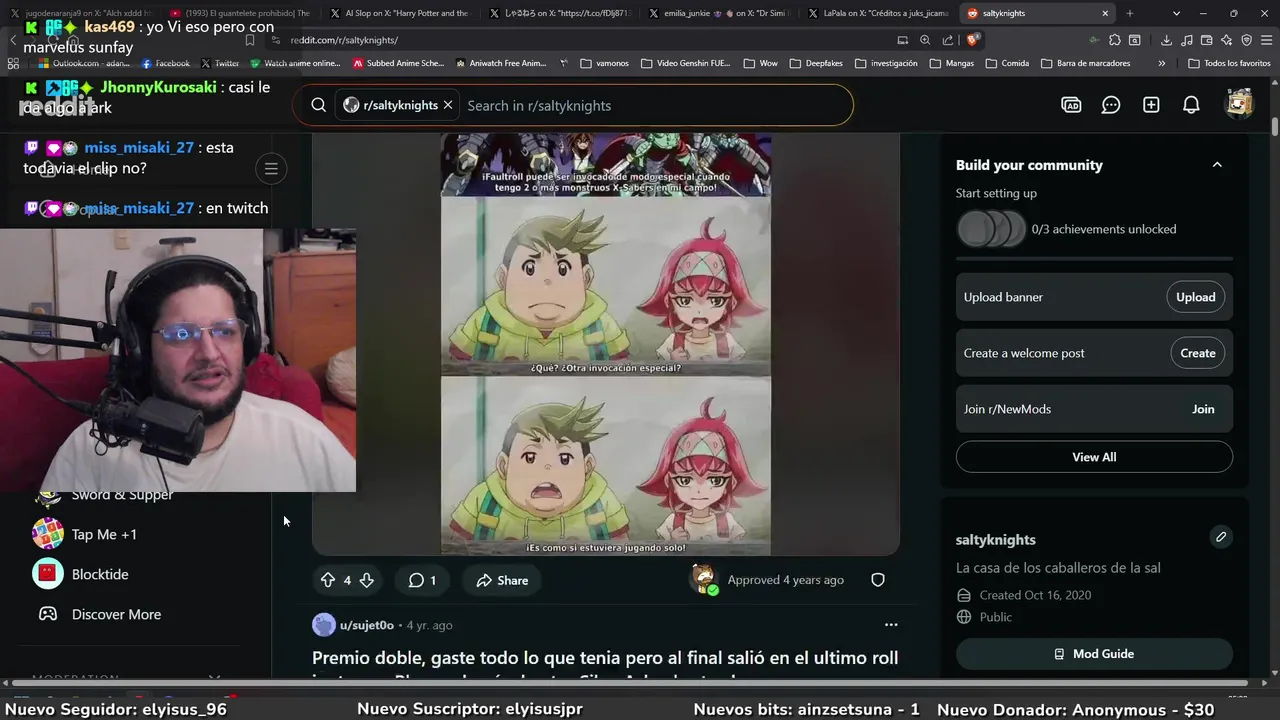Open comments on the meme post

[x=421, y=580]
